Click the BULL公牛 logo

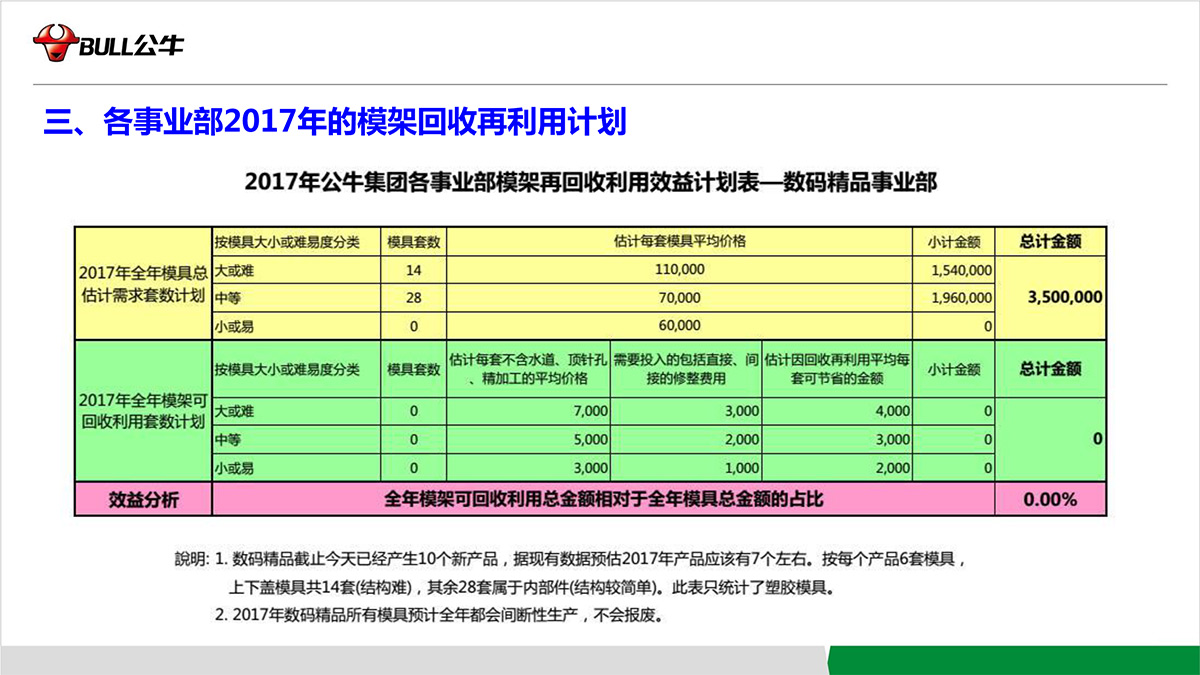(x=108, y=44)
